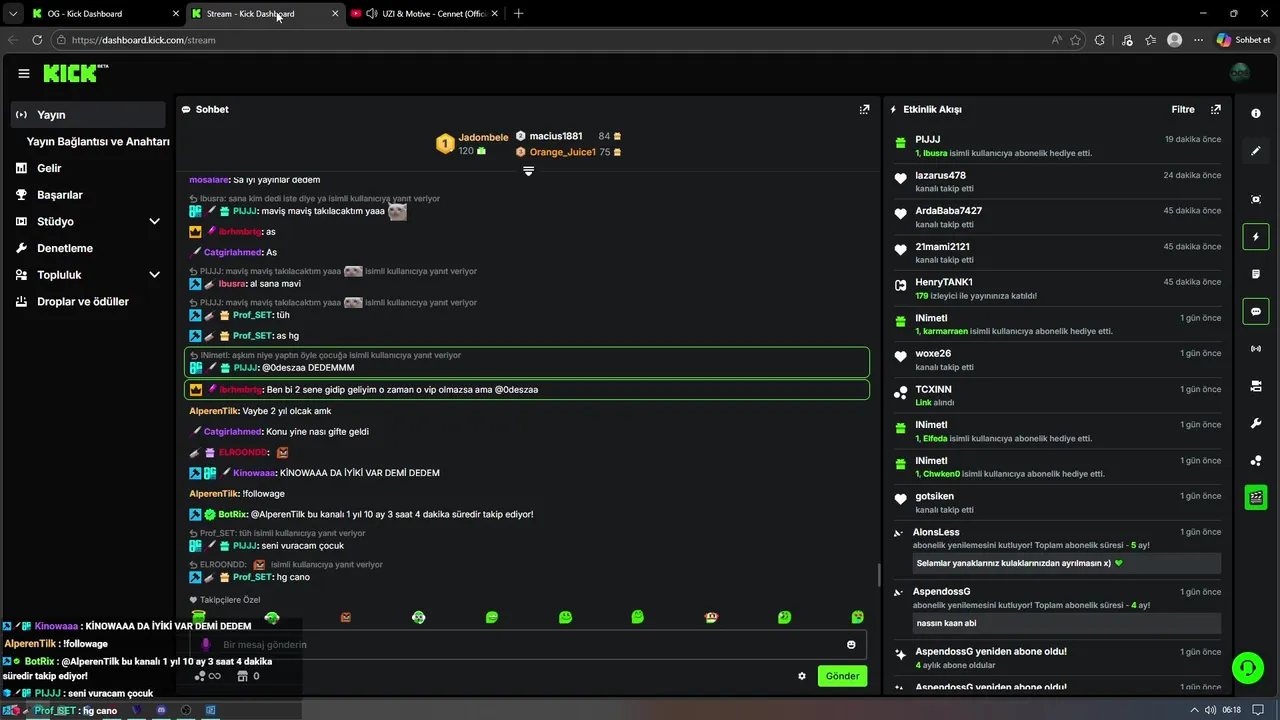Expand the Topluluk menu chevron

coord(154,274)
